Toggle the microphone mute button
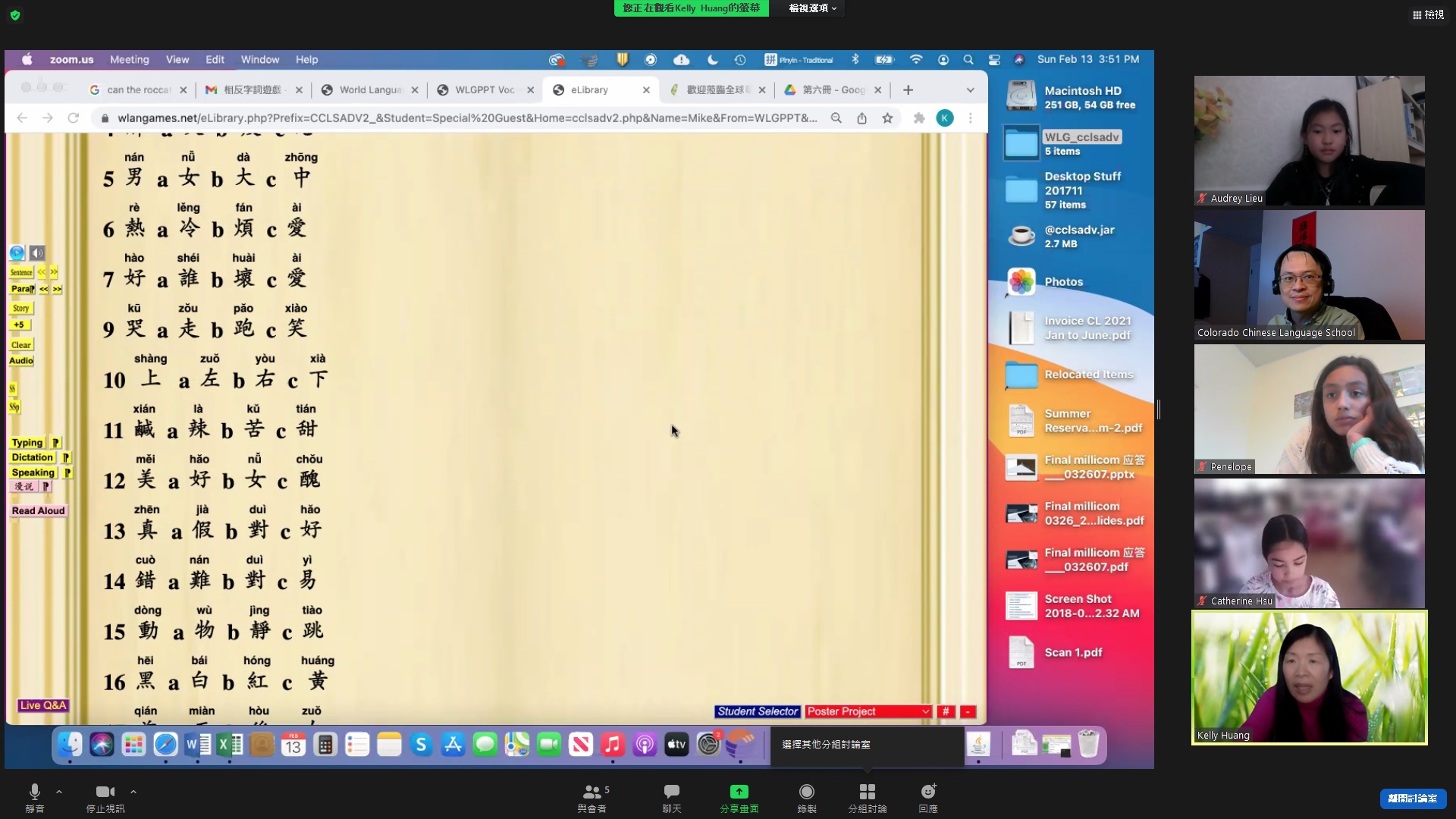1456x819 pixels. 34,792
